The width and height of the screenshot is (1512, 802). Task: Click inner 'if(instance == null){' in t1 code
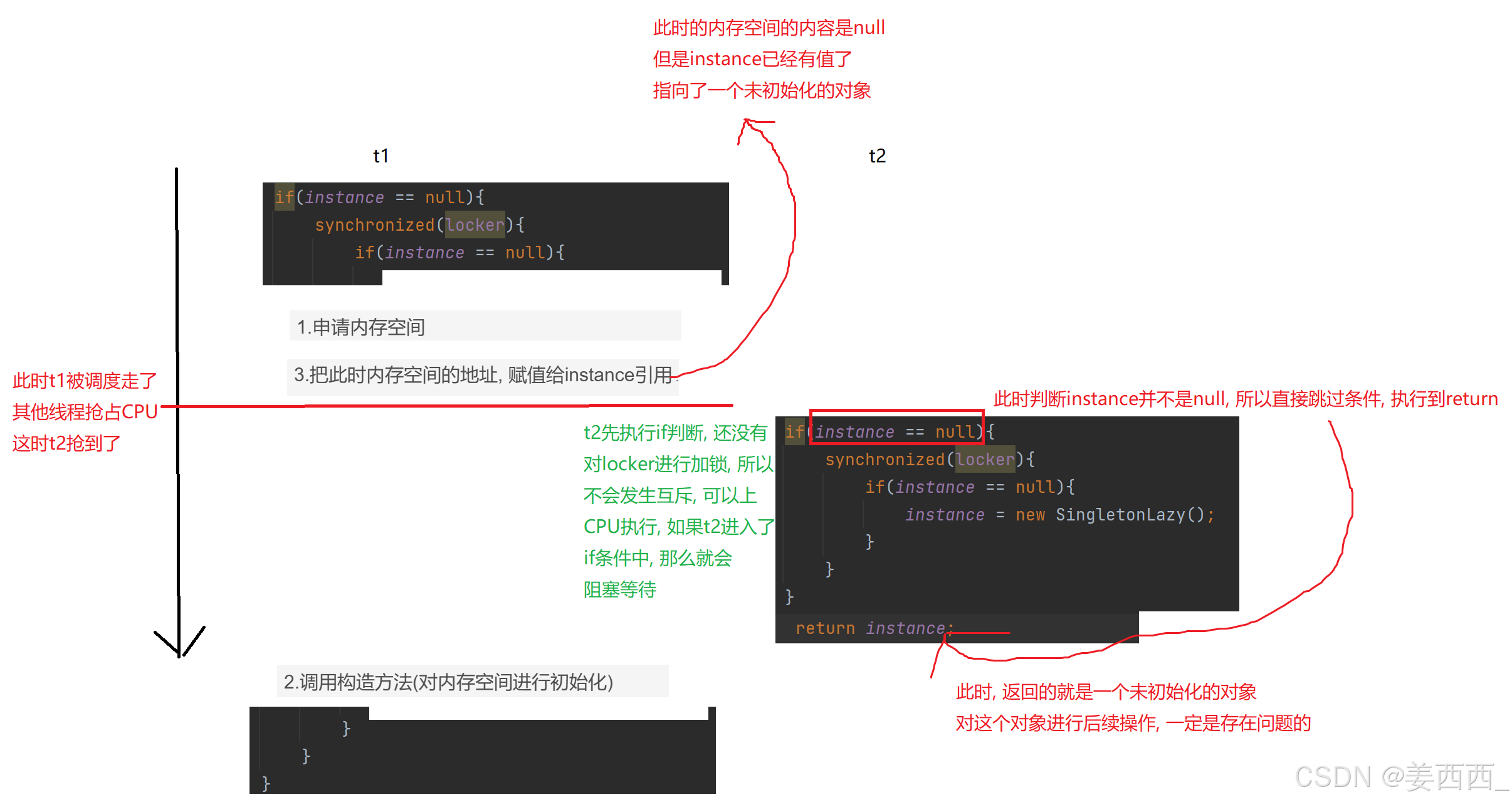459,253
